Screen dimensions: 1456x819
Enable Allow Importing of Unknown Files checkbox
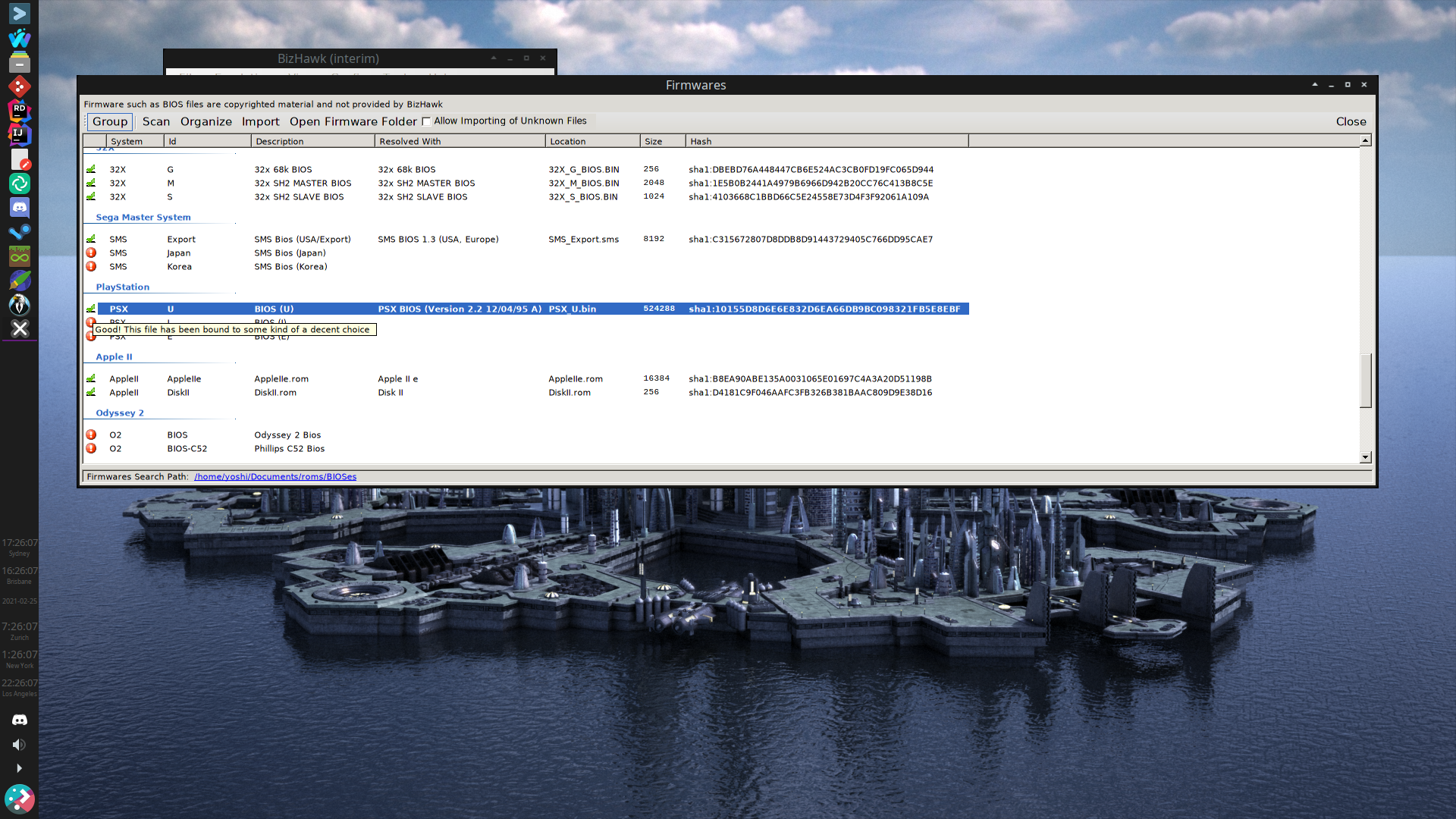pyautogui.click(x=426, y=121)
